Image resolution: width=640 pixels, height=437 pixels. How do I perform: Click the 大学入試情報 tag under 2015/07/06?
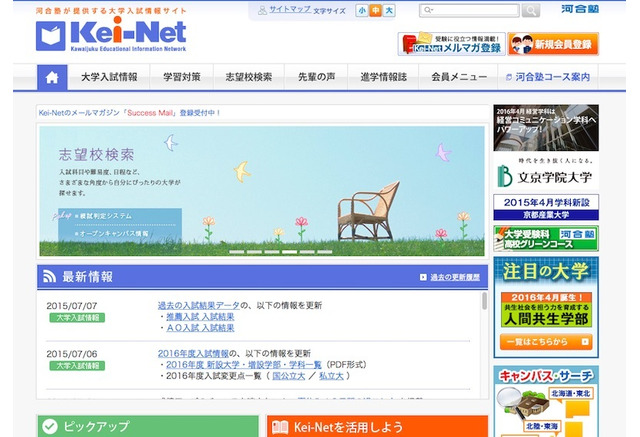(x=77, y=366)
